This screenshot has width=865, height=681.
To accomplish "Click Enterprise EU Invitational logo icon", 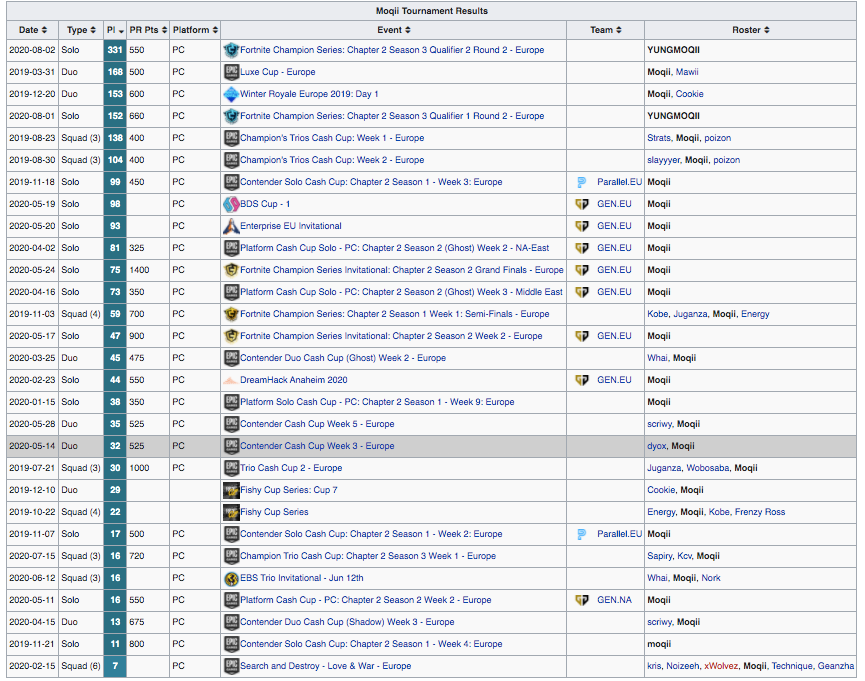I will [231, 226].
